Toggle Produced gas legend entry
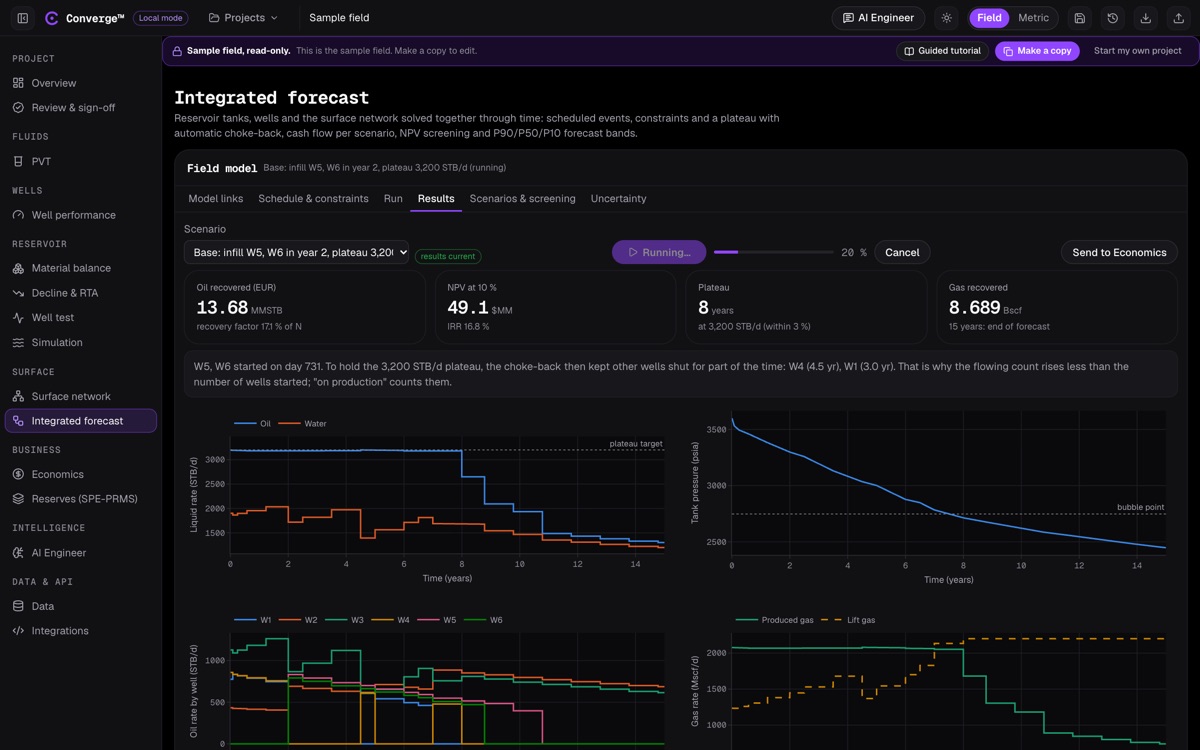Screen dimensions: 1200x750 (775, 620)
